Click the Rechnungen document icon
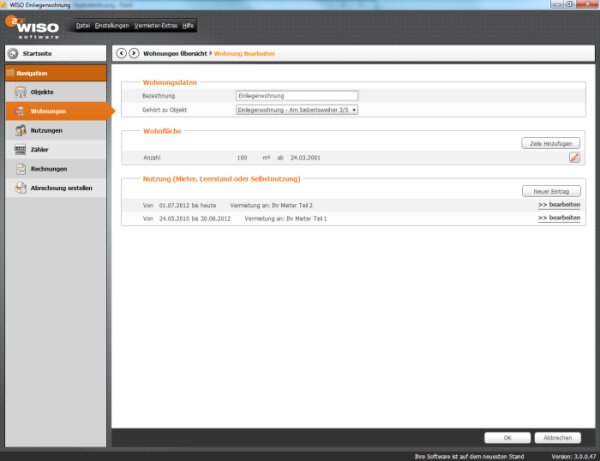 (x=21, y=169)
